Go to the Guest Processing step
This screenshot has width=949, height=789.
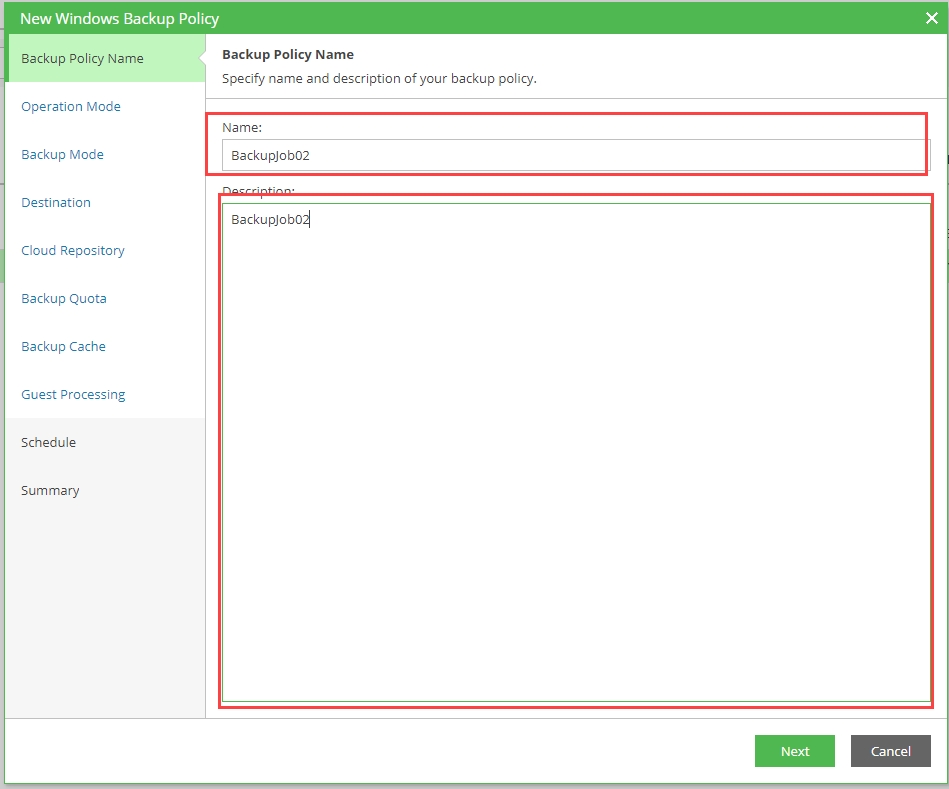pos(73,394)
